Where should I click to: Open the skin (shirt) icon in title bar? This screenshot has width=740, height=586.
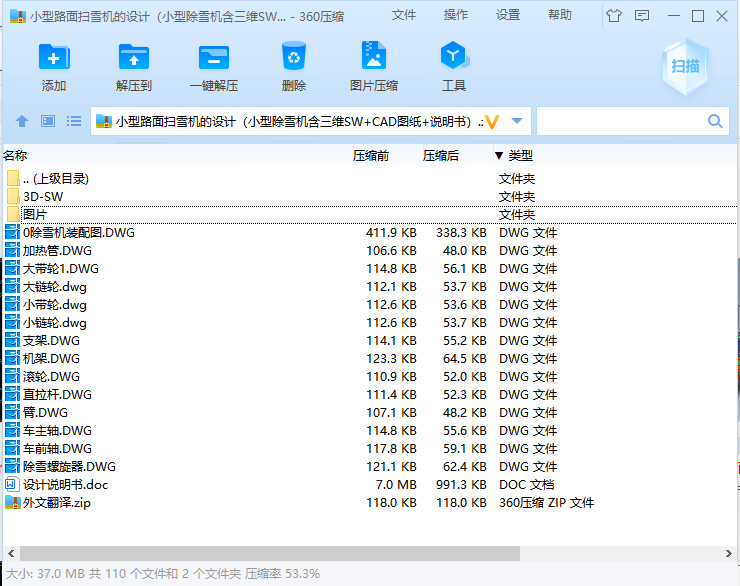click(614, 16)
